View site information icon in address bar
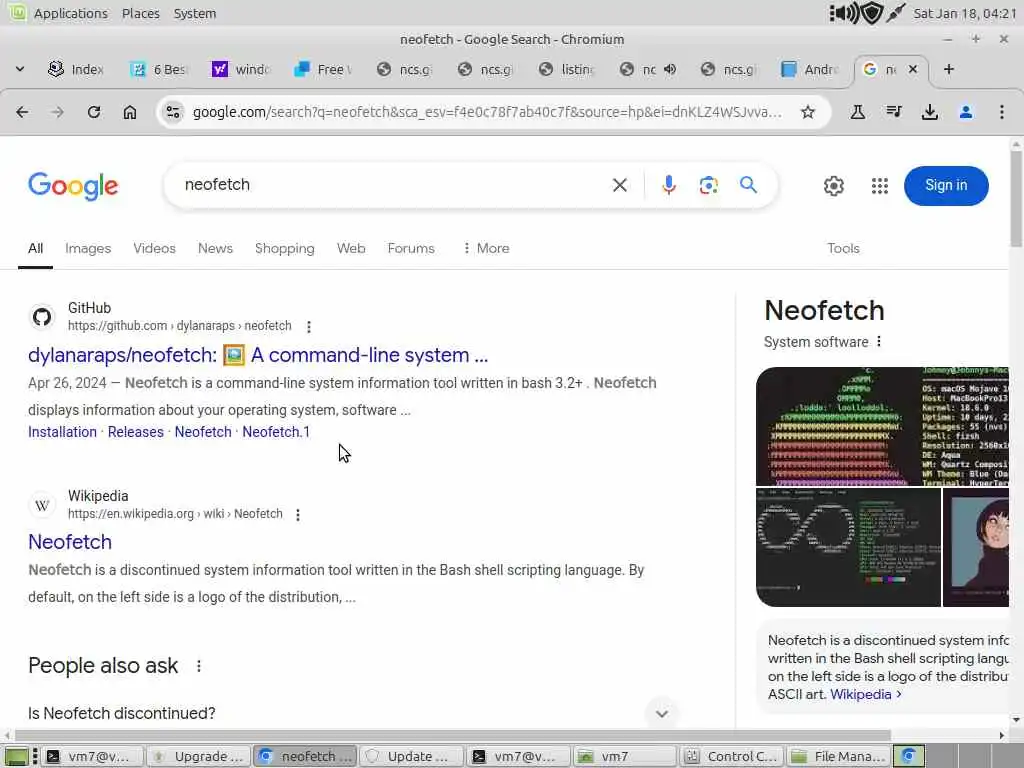The height and width of the screenshot is (768, 1024). pos(173,112)
